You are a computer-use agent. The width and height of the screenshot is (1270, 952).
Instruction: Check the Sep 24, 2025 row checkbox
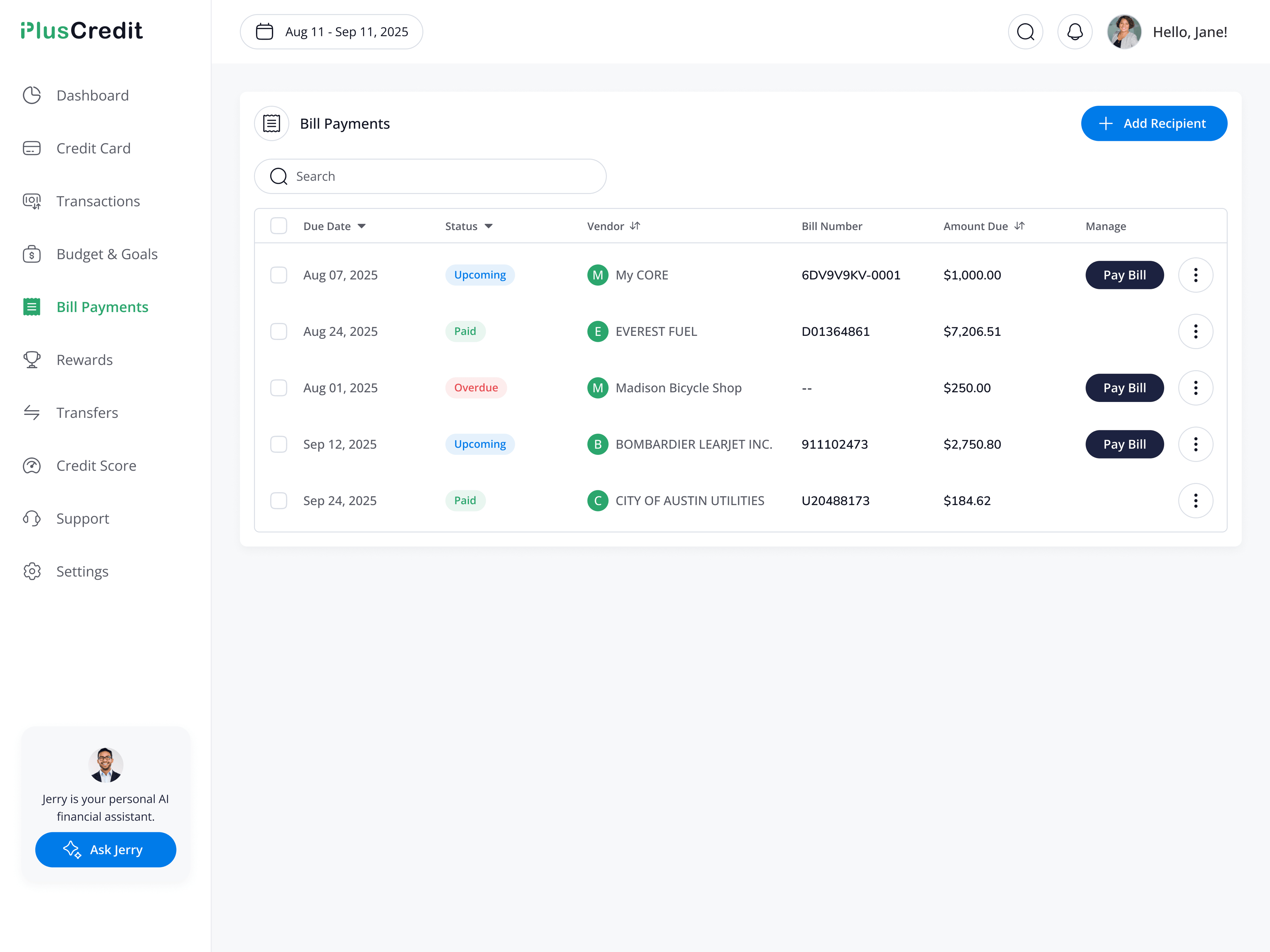(278, 500)
